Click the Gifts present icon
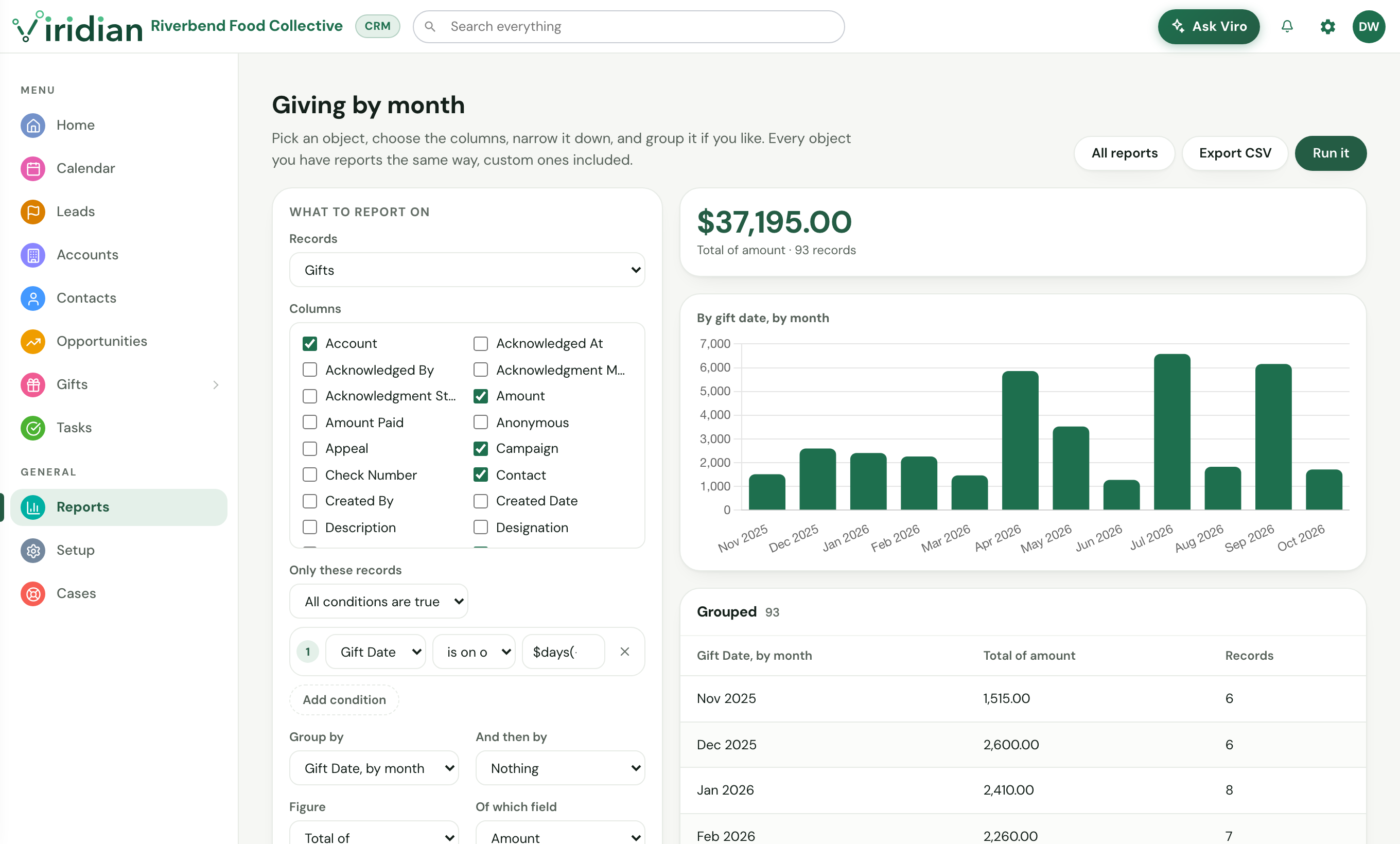The image size is (1400, 844). [33, 384]
